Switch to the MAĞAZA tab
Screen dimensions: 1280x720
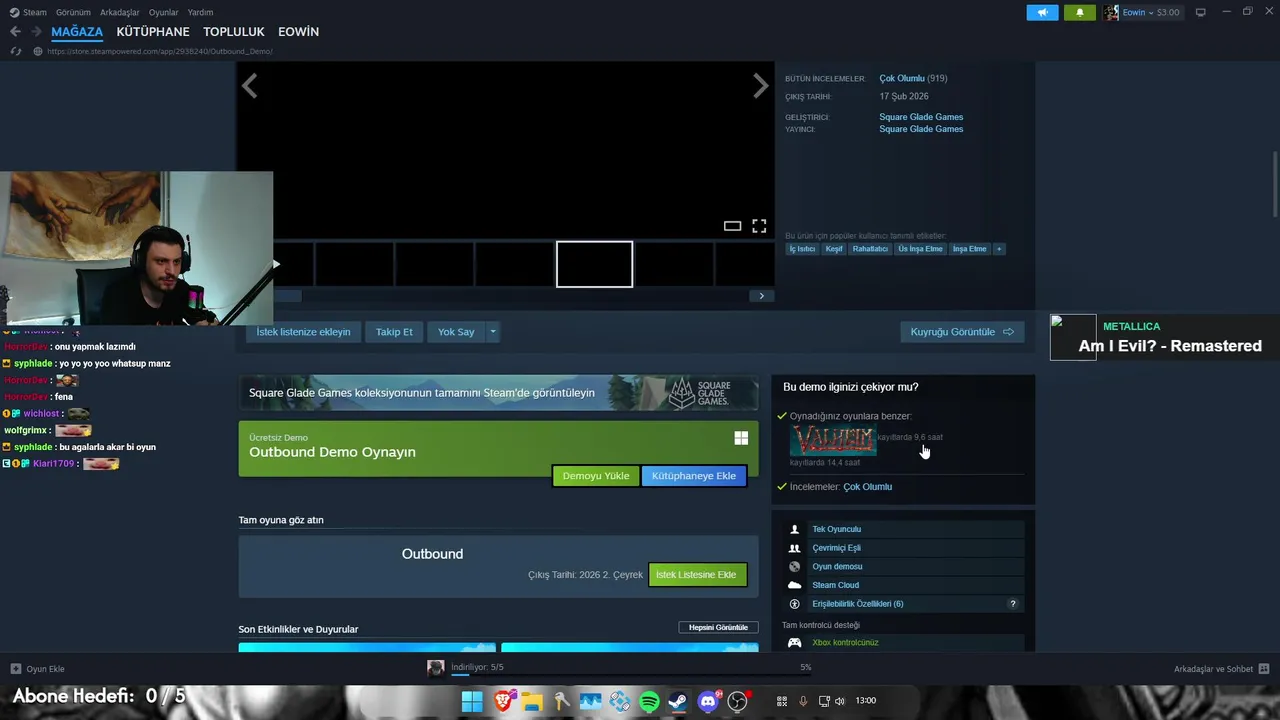pos(77,32)
